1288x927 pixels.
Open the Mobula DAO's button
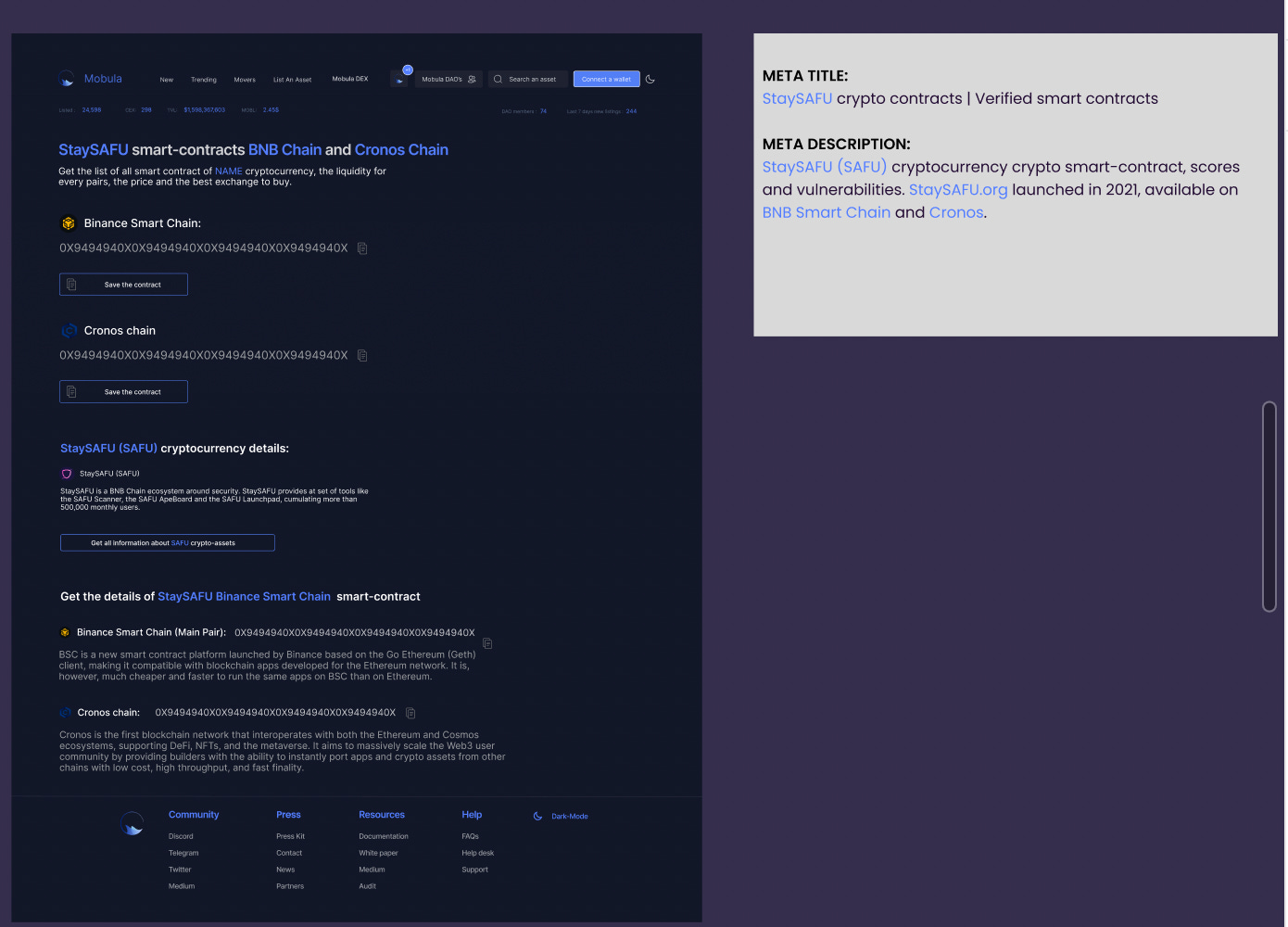coord(448,80)
